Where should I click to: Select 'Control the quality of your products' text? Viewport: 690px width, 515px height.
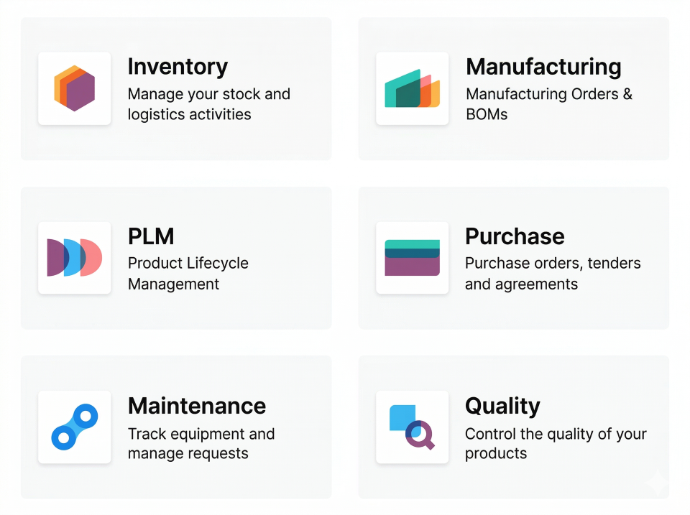[x=556, y=444]
